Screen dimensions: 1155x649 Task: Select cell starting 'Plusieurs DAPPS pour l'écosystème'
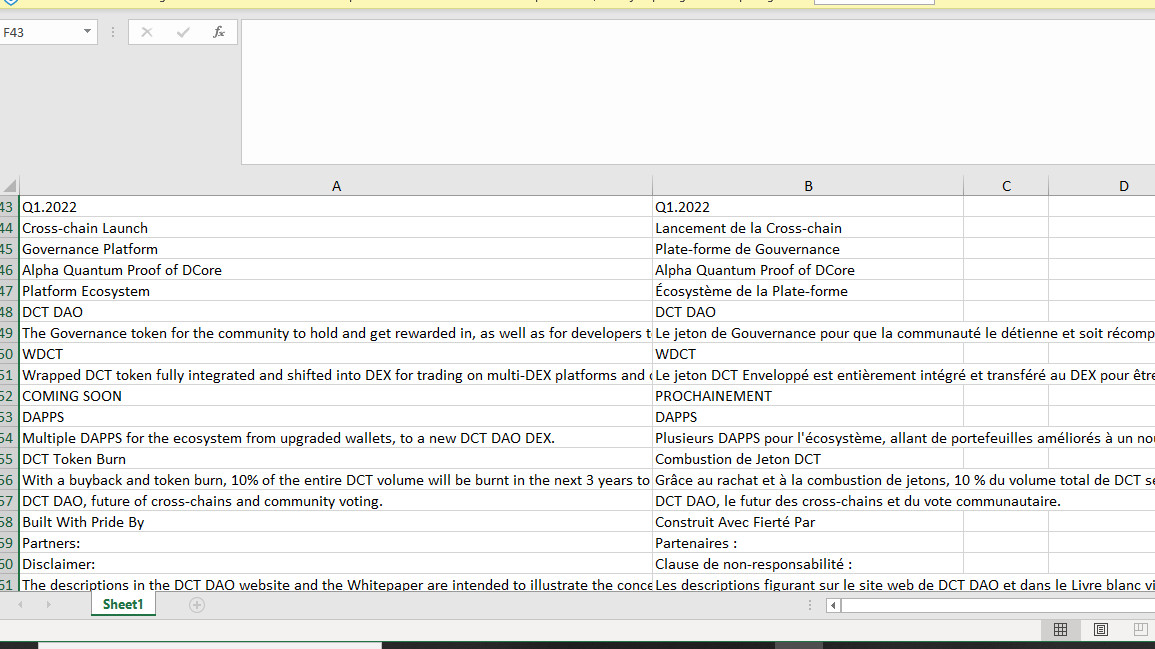pyautogui.click(x=808, y=438)
